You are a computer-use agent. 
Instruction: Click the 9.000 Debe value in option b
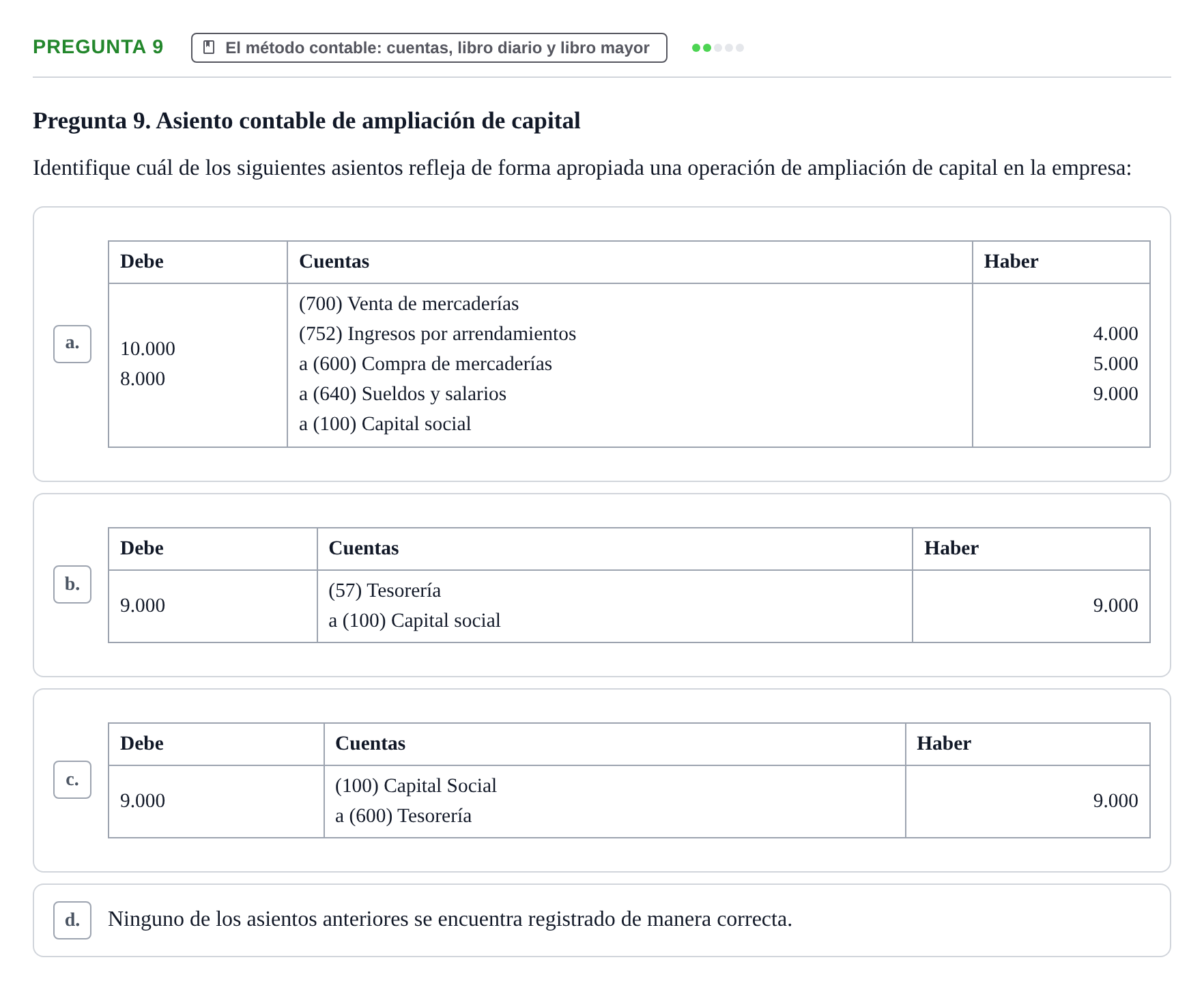tap(143, 606)
